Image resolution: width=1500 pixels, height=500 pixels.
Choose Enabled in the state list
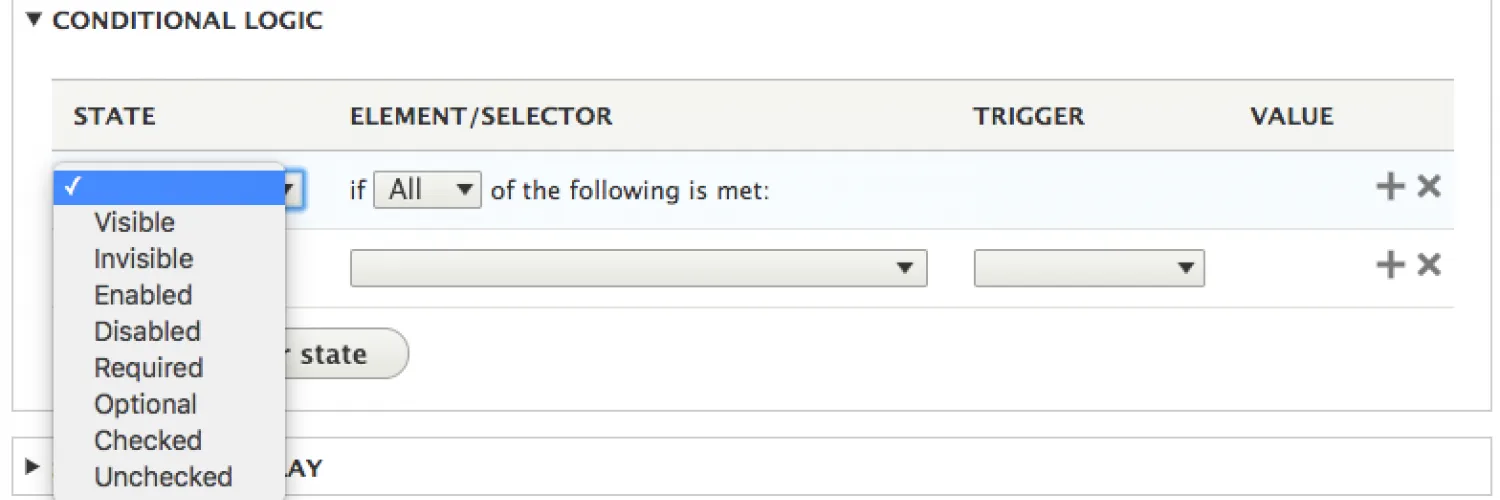pyautogui.click(x=143, y=295)
